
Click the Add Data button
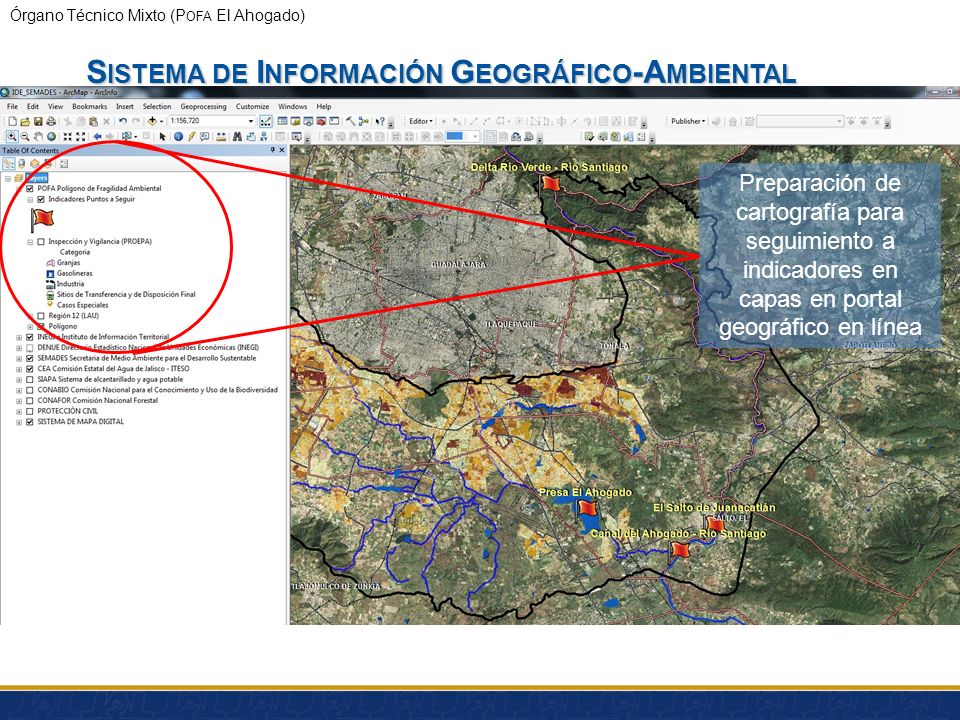click(152, 121)
